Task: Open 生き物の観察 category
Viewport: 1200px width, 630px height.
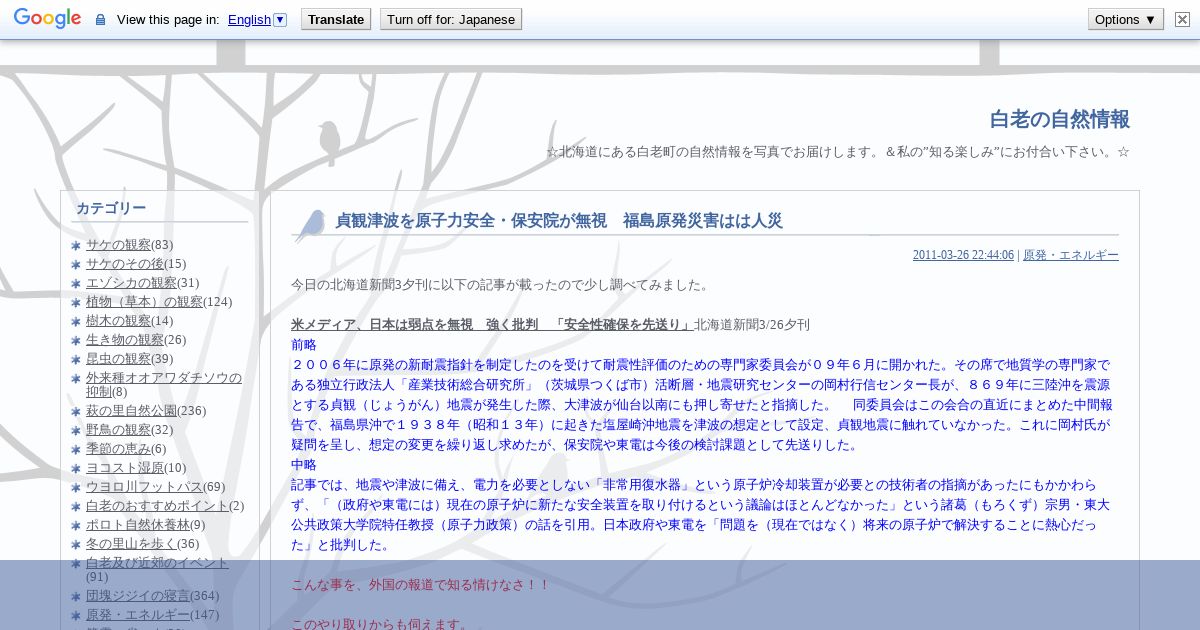Action: [x=125, y=340]
